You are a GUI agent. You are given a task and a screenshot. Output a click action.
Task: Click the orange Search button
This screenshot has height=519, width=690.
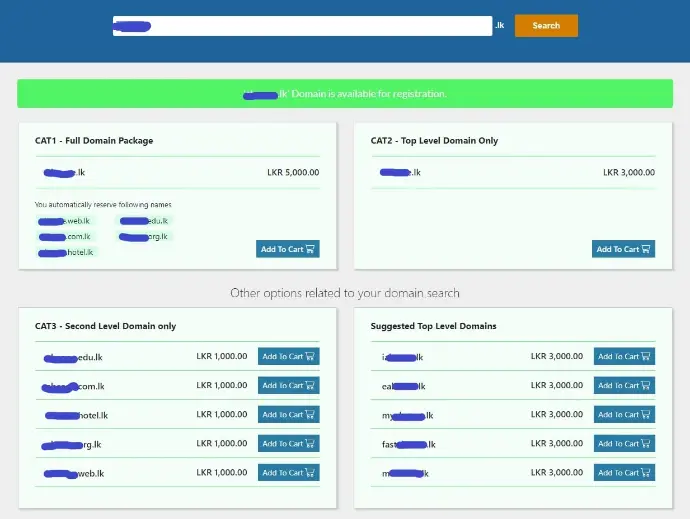click(x=546, y=26)
